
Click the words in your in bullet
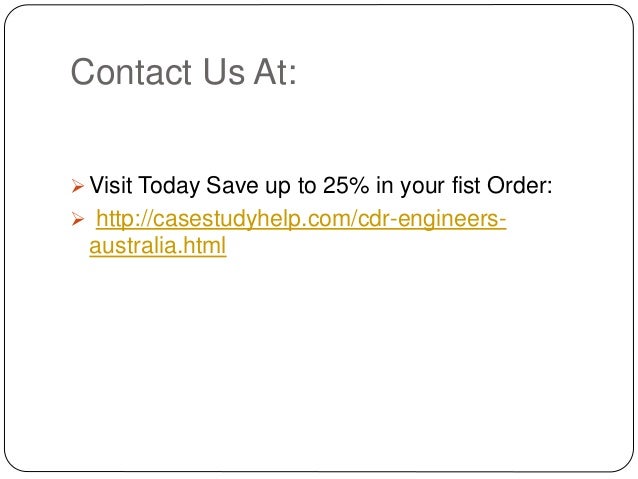click(x=411, y=186)
